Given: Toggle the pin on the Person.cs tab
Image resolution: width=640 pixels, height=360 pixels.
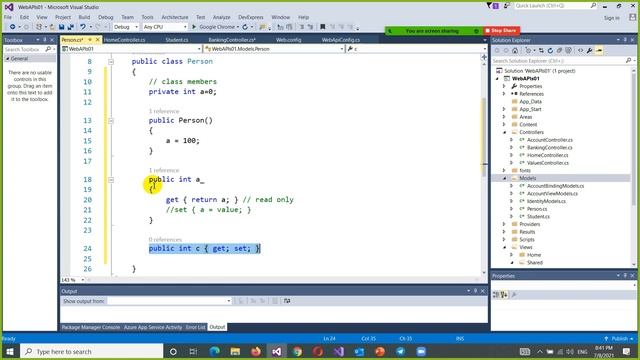Looking at the screenshot, I should (90, 40).
